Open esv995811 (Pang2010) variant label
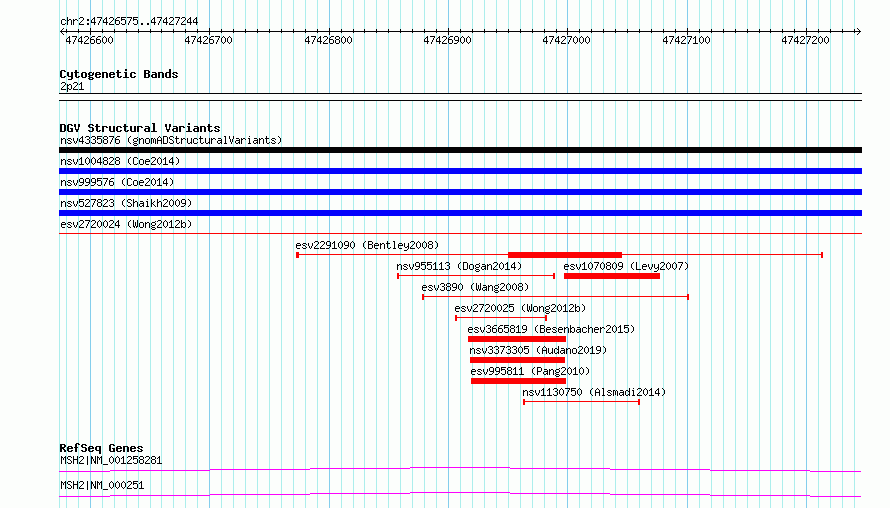This screenshot has width=890, height=508. [530, 371]
